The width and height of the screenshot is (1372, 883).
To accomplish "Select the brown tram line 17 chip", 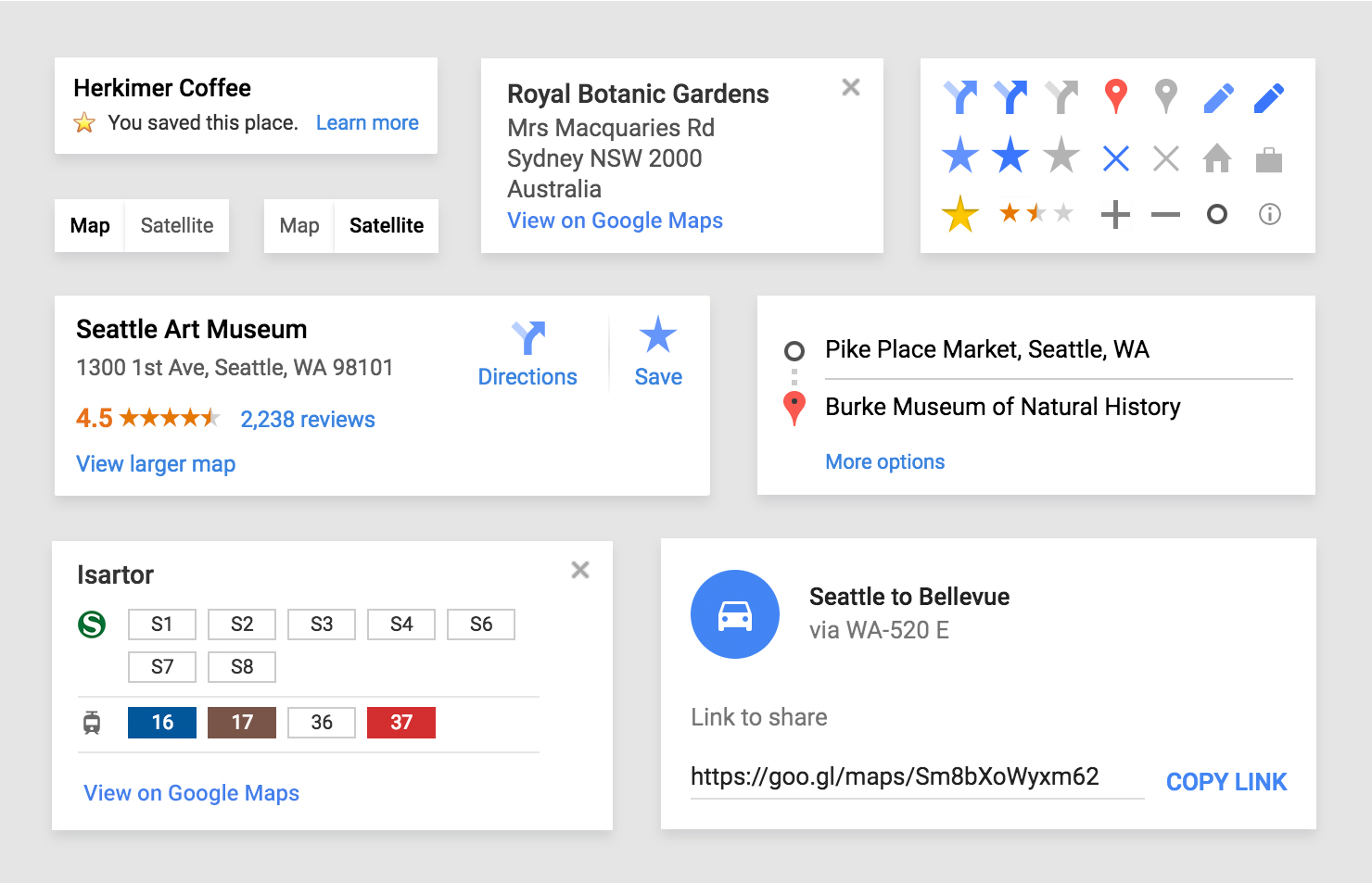I will coord(242,723).
